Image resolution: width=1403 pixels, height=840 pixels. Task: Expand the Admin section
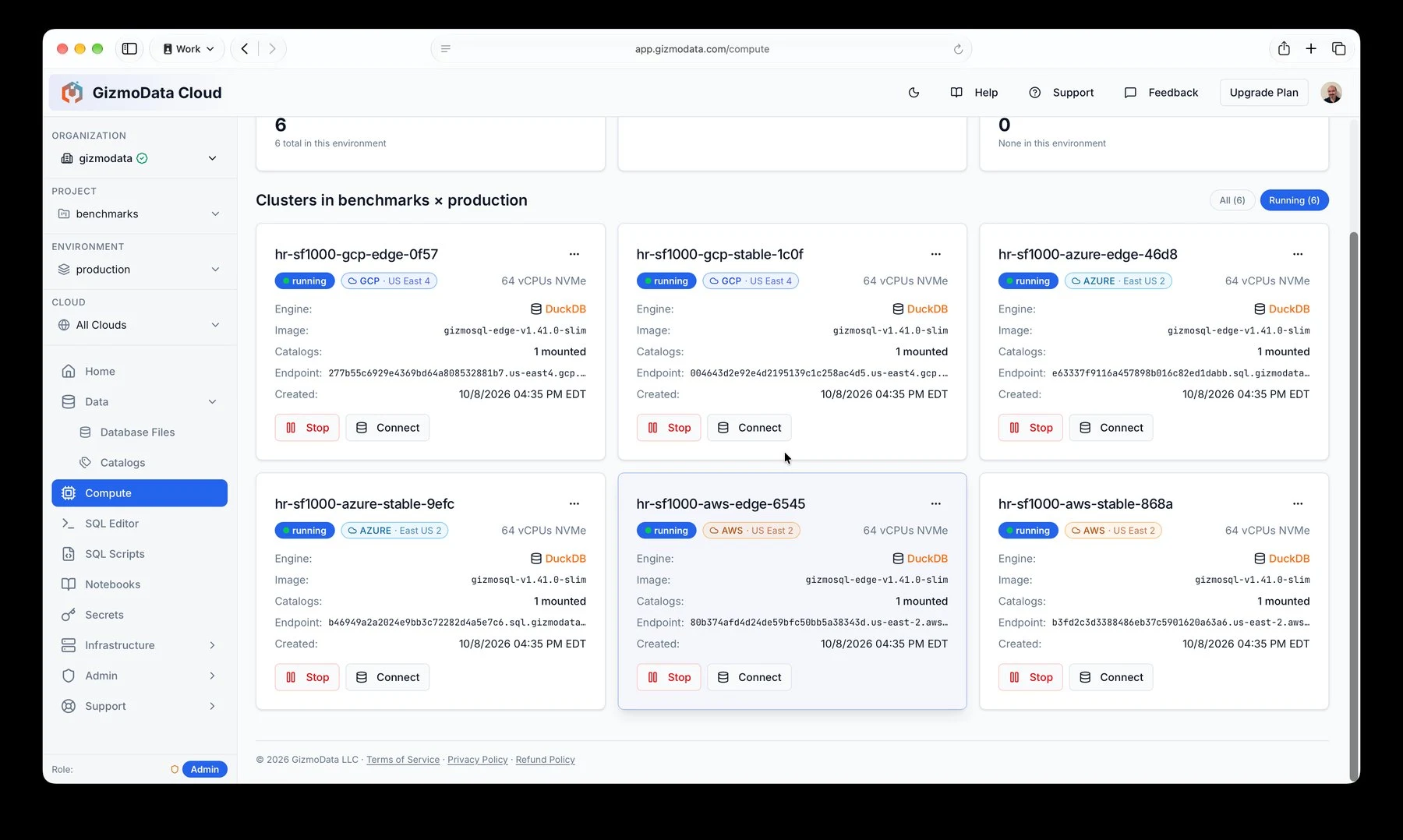140,676
